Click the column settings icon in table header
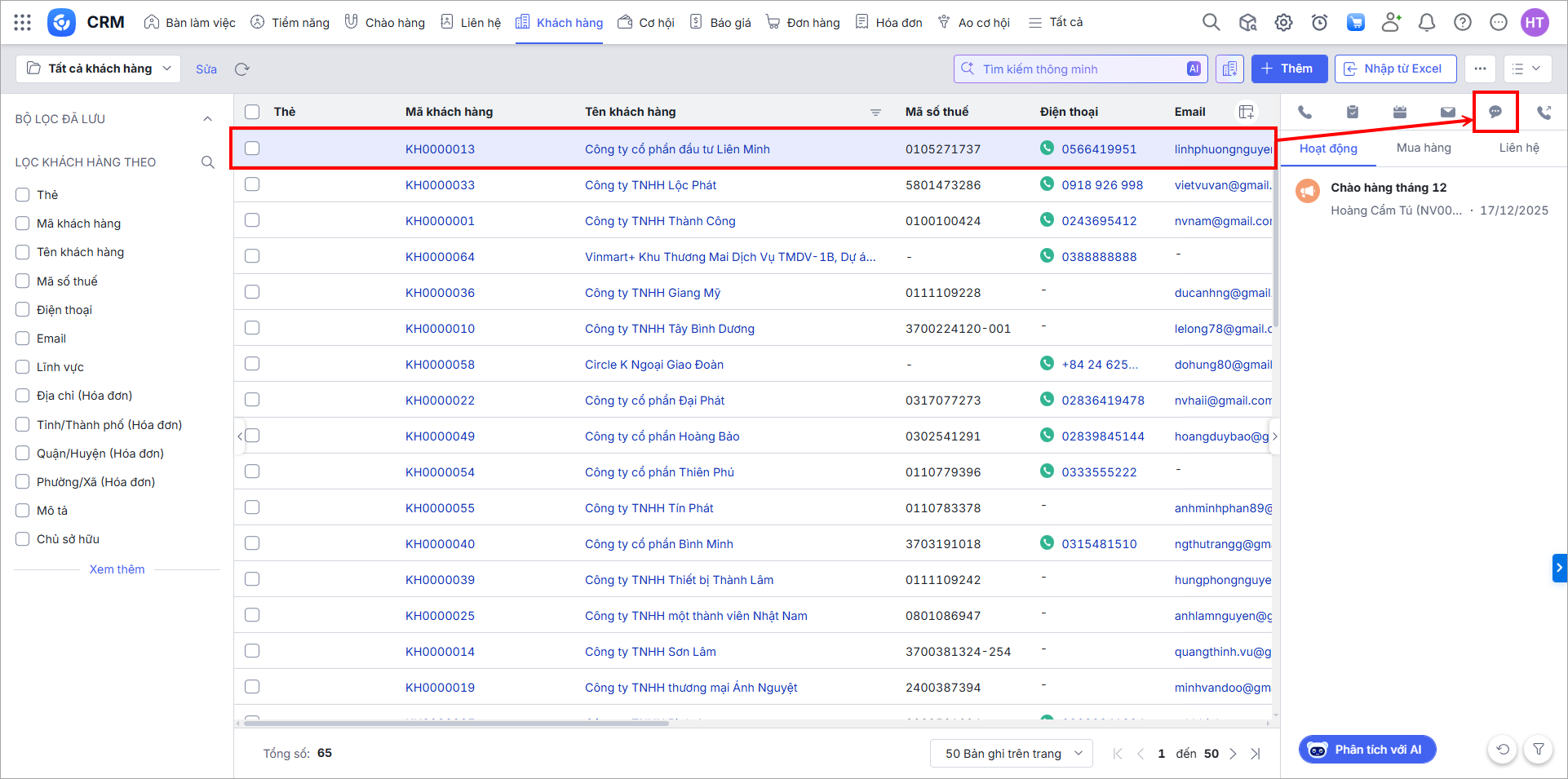Viewport: 1568px width, 779px height. coord(1246,112)
